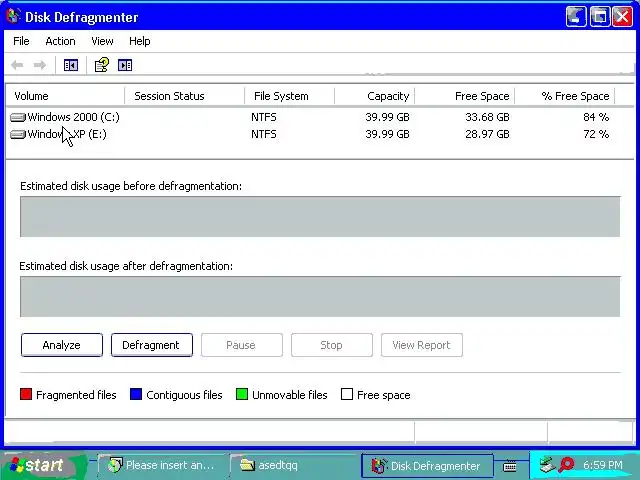
Task: Toggle the action pane toolbar icon
Action: pos(125,65)
